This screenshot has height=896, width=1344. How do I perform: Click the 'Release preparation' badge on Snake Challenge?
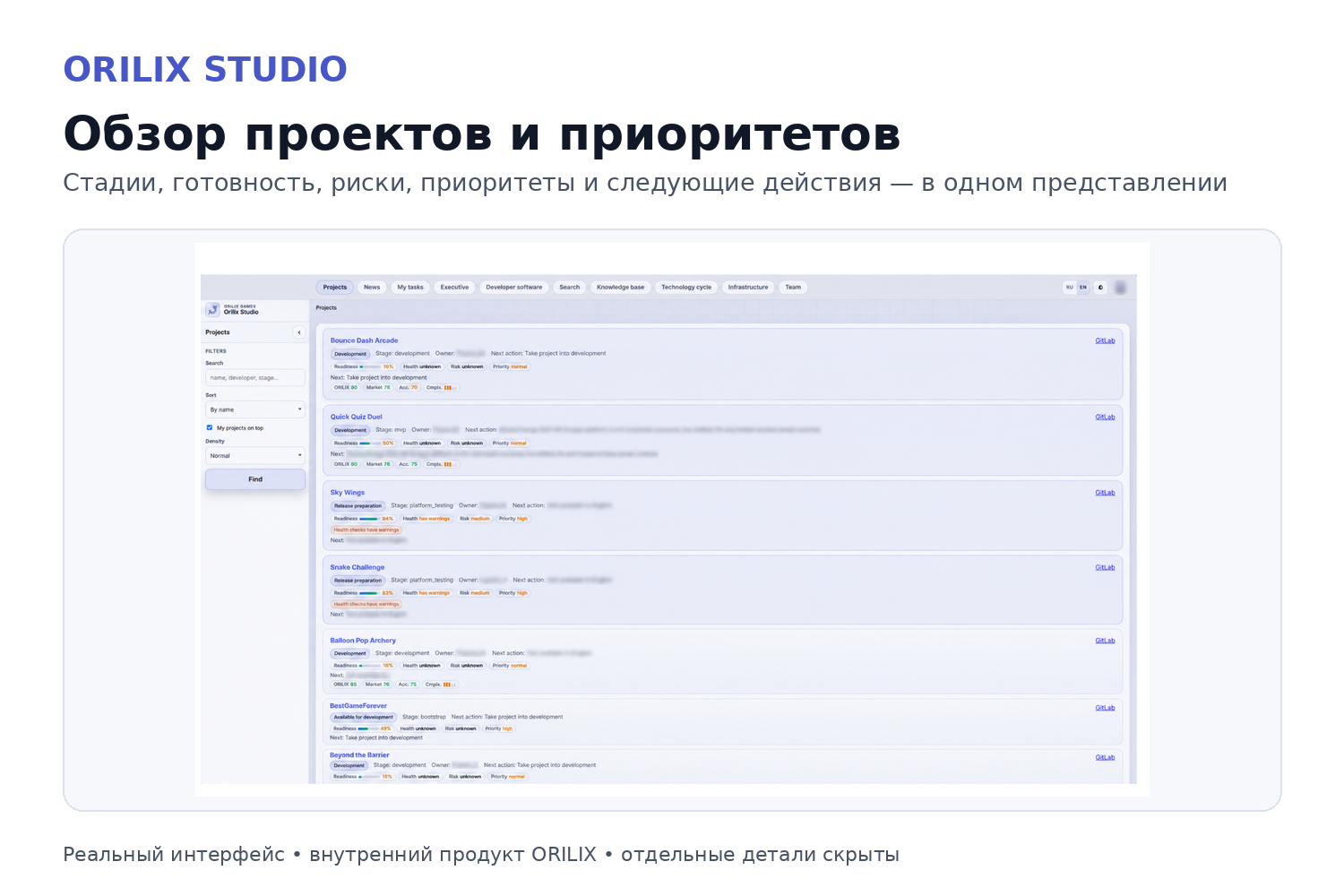[x=358, y=581]
